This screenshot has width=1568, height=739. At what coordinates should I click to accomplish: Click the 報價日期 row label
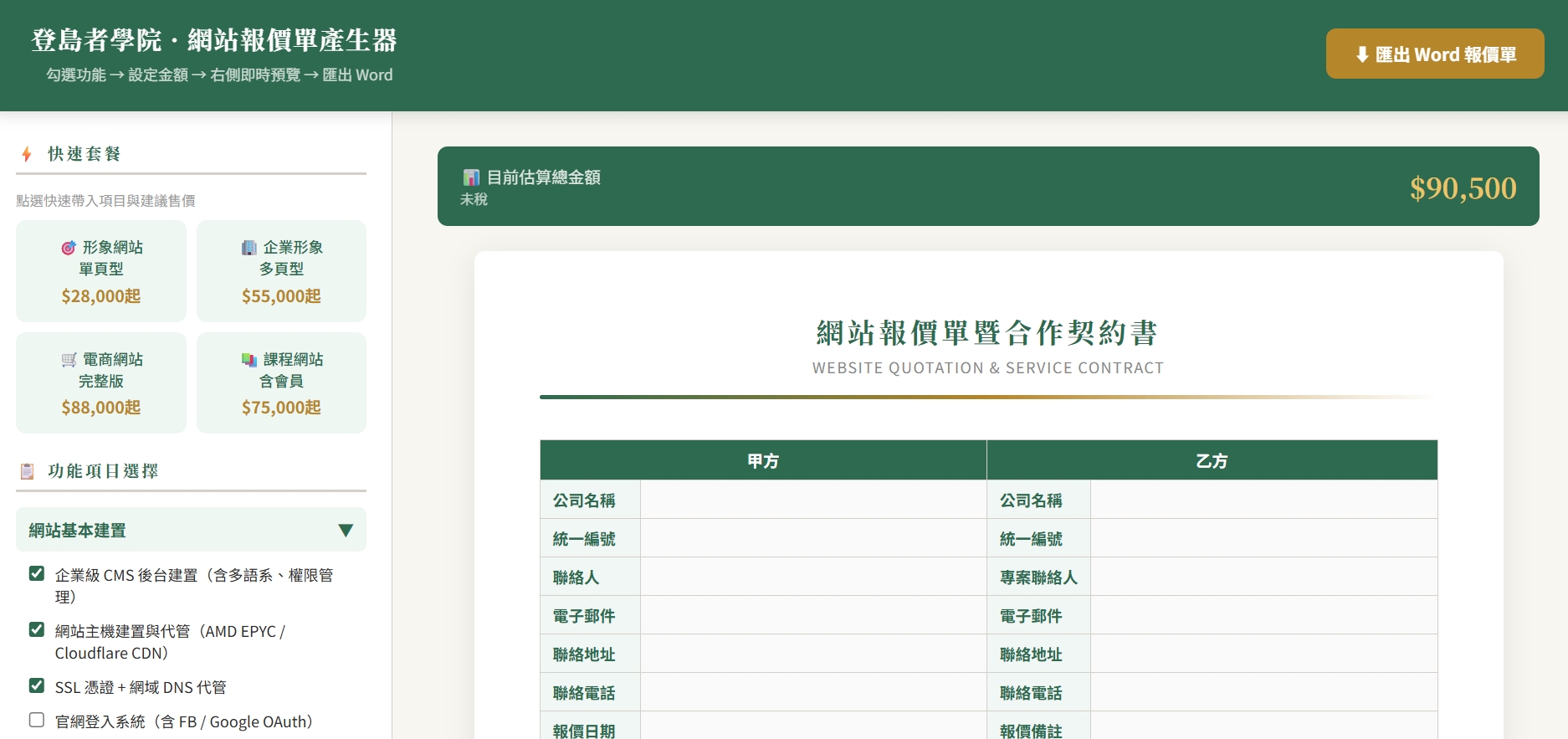[x=584, y=731]
